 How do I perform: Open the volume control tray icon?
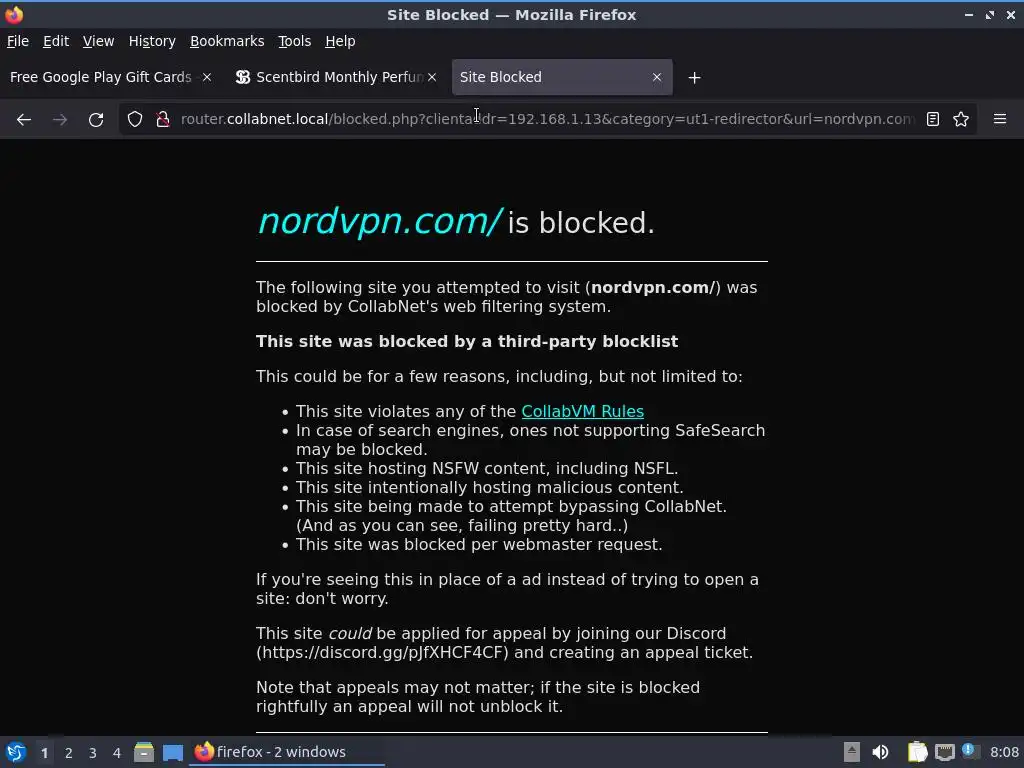(880, 752)
